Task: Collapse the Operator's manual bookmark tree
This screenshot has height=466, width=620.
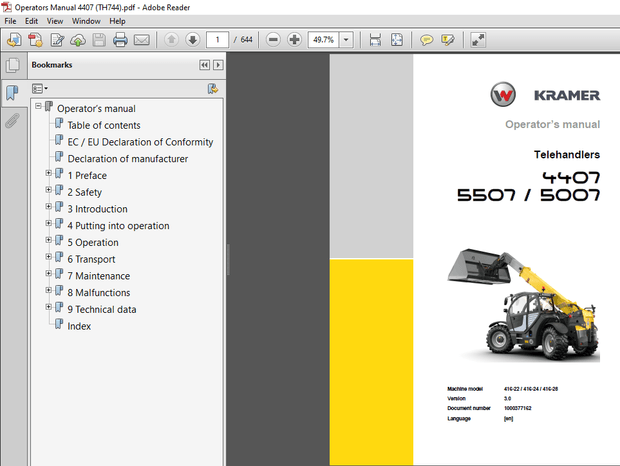Action: pos(38,106)
